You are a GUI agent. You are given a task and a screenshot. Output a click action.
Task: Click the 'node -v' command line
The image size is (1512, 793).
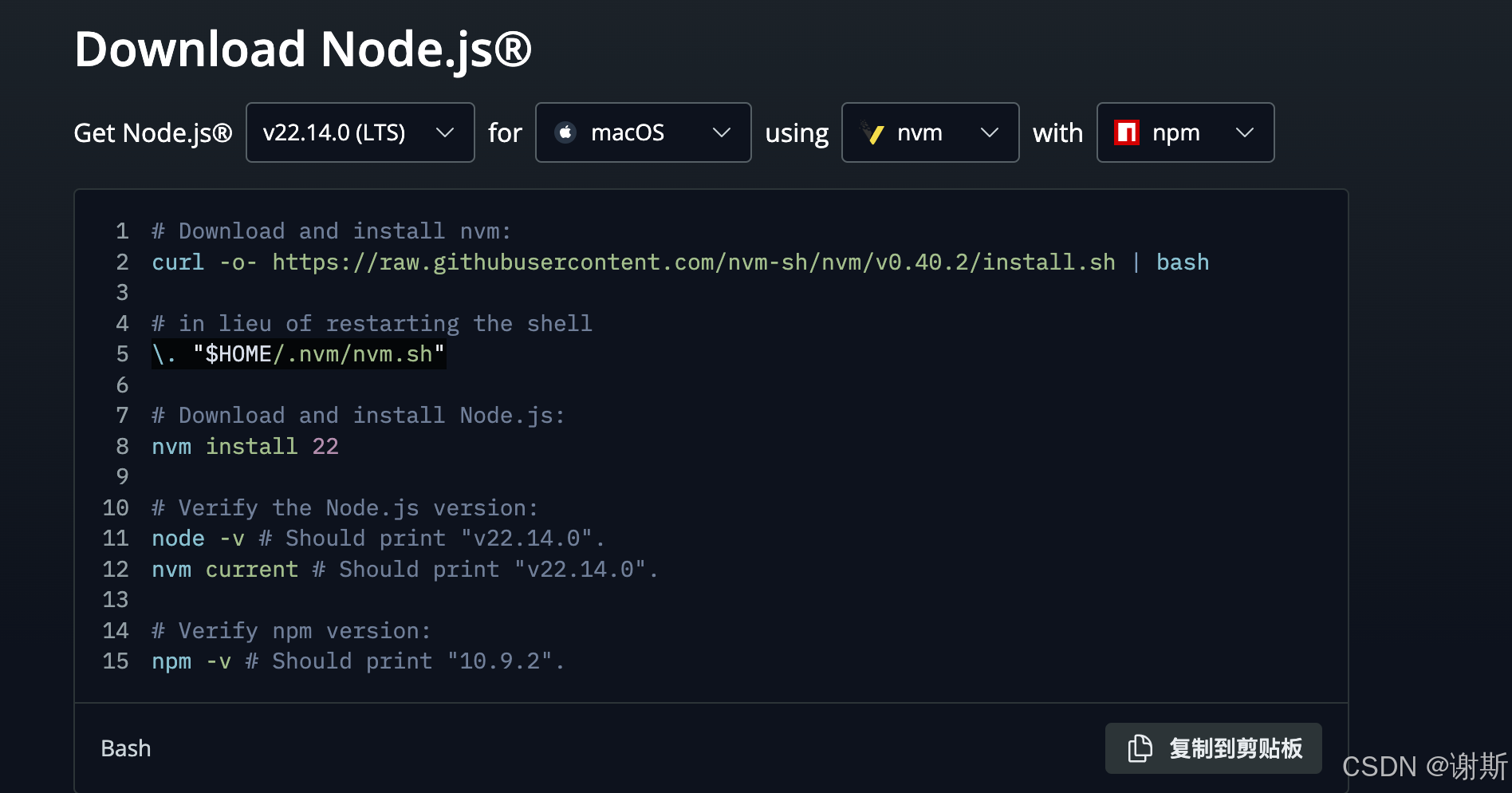(x=198, y=539)
